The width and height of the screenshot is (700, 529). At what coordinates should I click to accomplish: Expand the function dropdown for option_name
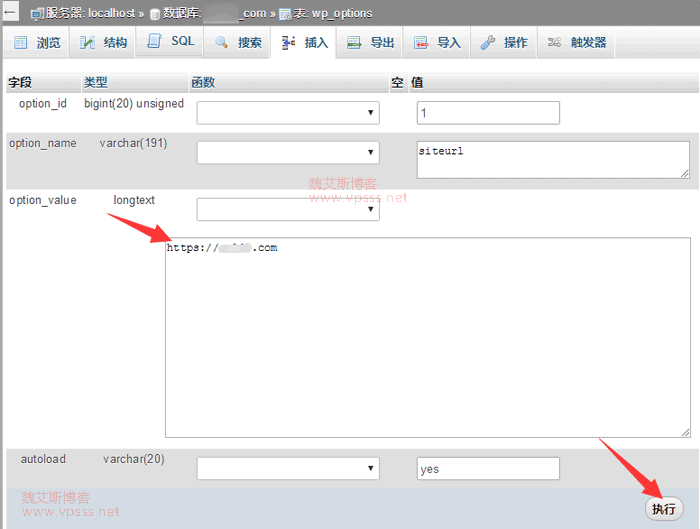pos(288,152)
